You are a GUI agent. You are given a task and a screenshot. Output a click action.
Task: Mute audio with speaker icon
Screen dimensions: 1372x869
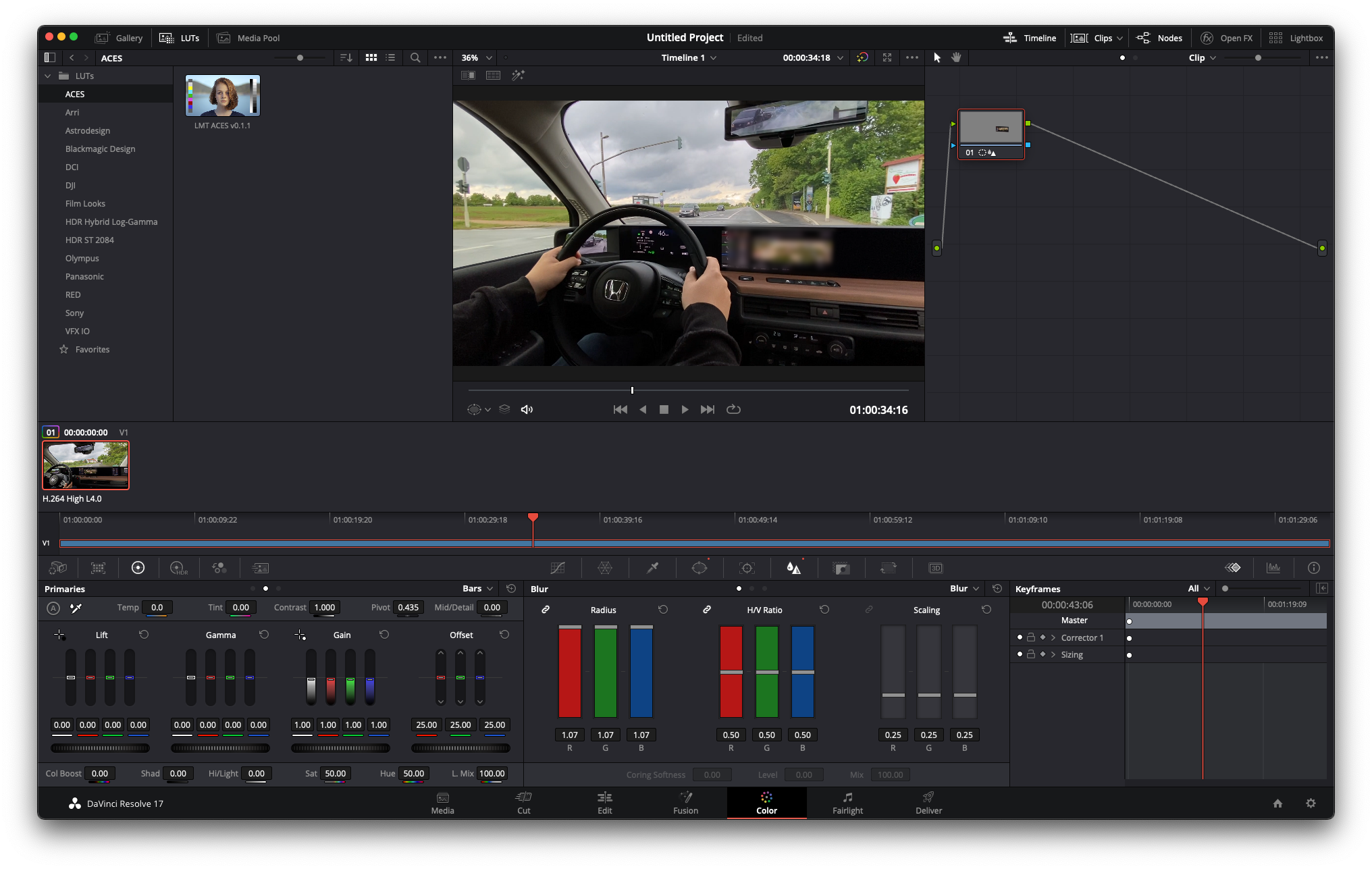(x=527, y=409)
